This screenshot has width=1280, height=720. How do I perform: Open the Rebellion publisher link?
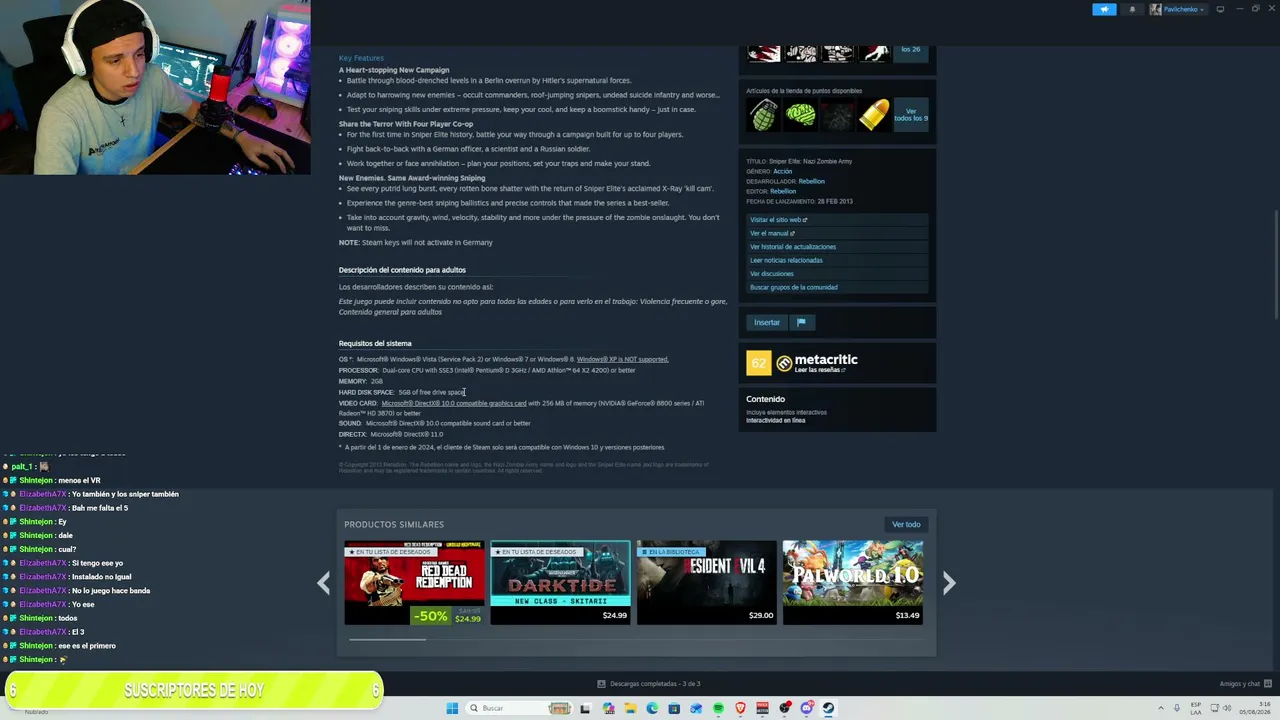coord(783,191)
